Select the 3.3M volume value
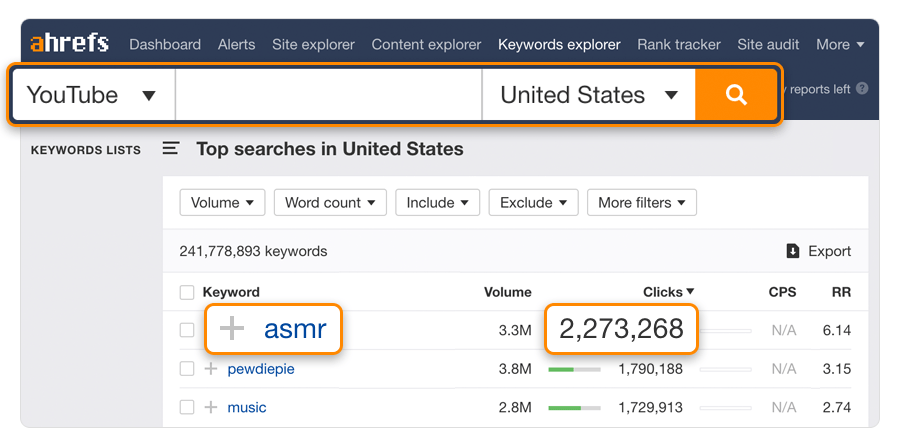 coord(515,330)
